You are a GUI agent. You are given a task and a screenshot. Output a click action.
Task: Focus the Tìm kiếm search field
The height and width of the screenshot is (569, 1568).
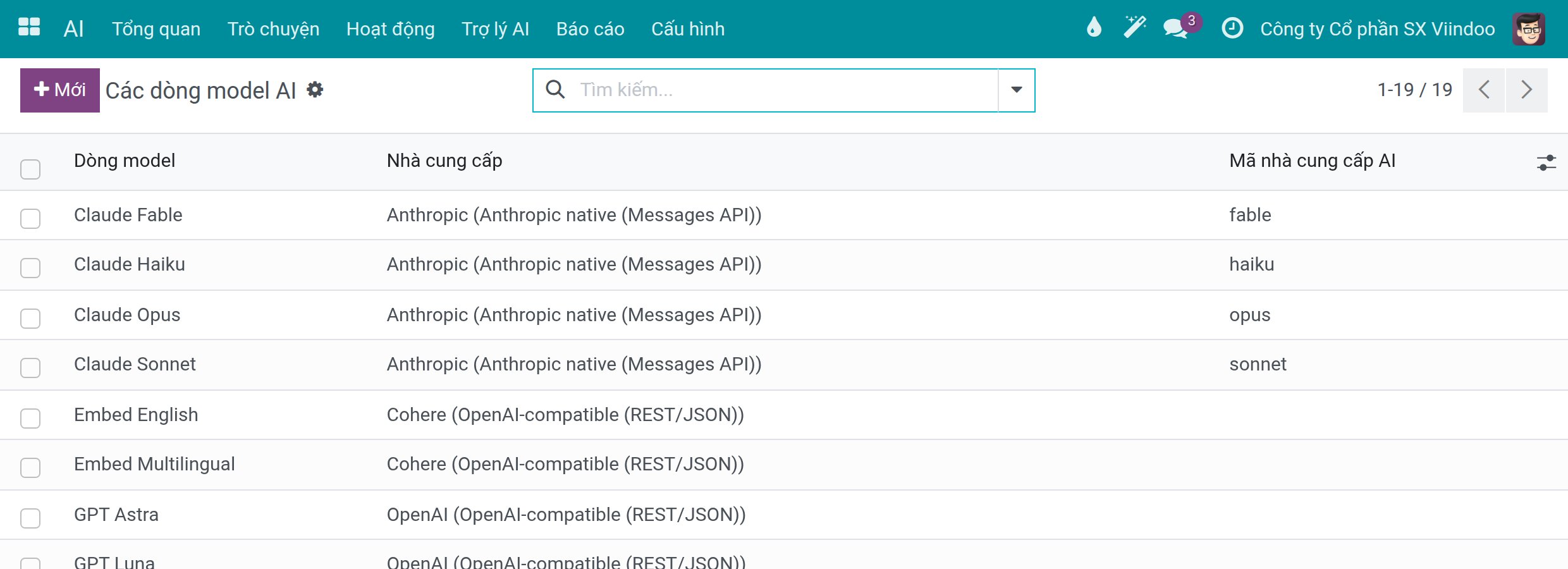tap(784, 90)
